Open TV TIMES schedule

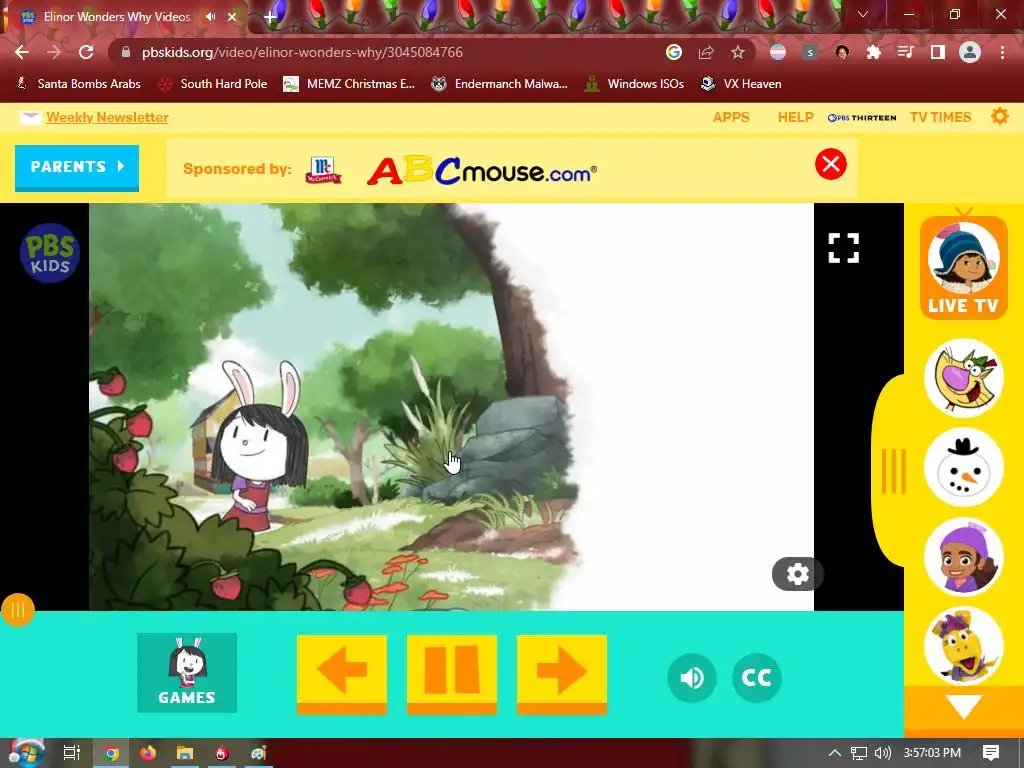click(x=940, y=118)
